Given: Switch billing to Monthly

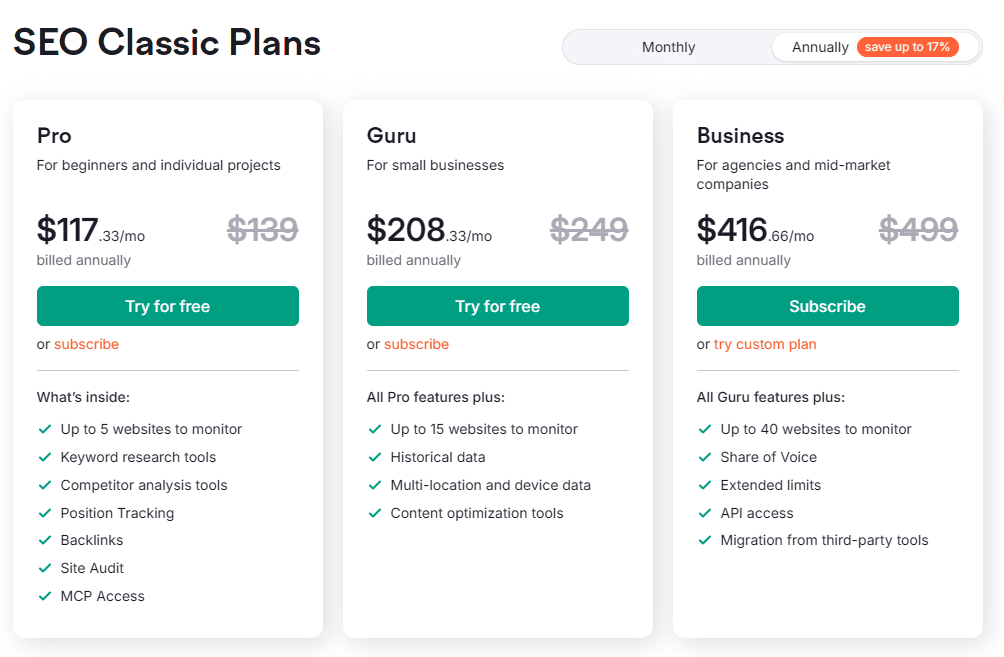Looking at the screenshot, I should [667, 46].
